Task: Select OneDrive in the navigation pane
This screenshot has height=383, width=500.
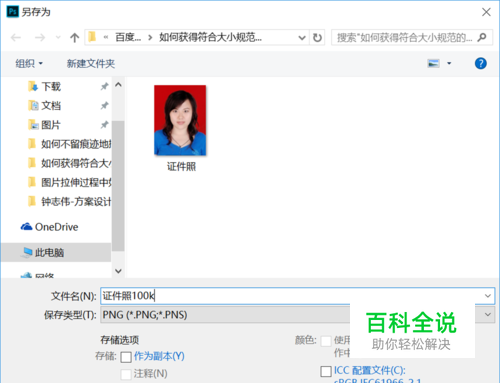Action: [x=49, y=227]
